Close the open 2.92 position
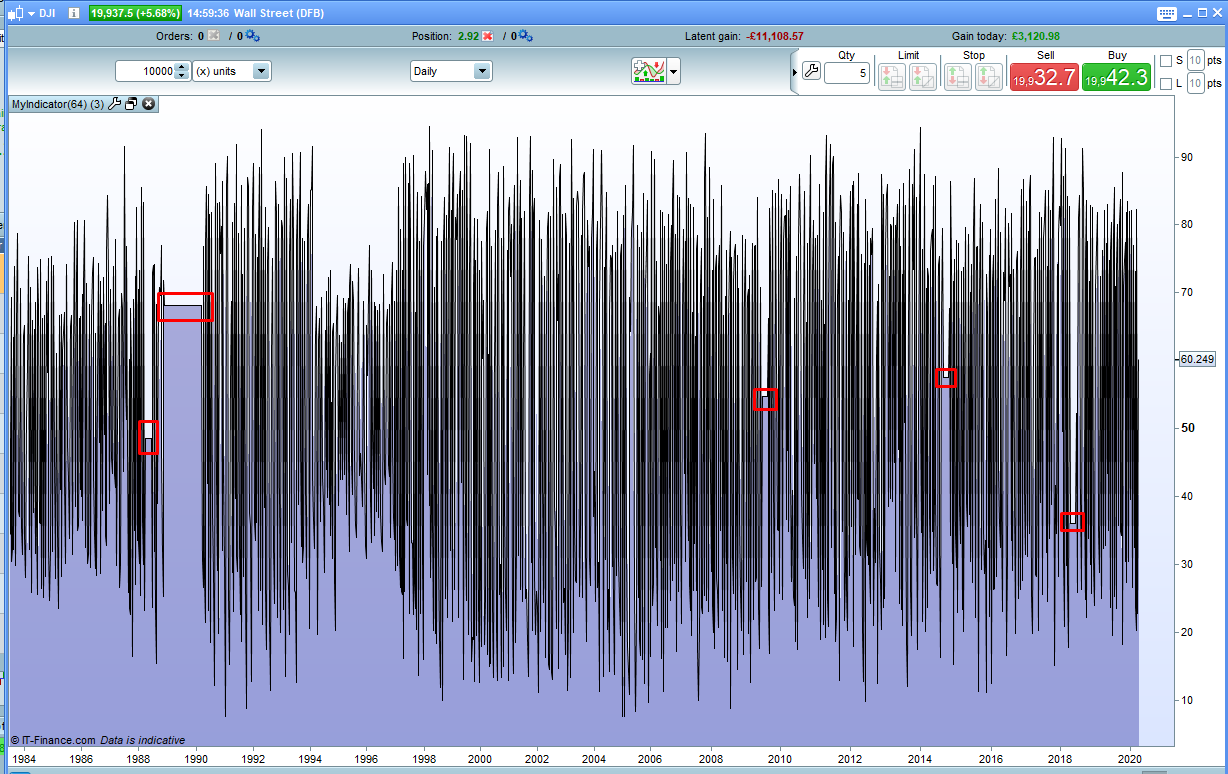The width and height of the screenshot is (1228, 774). 488,36
